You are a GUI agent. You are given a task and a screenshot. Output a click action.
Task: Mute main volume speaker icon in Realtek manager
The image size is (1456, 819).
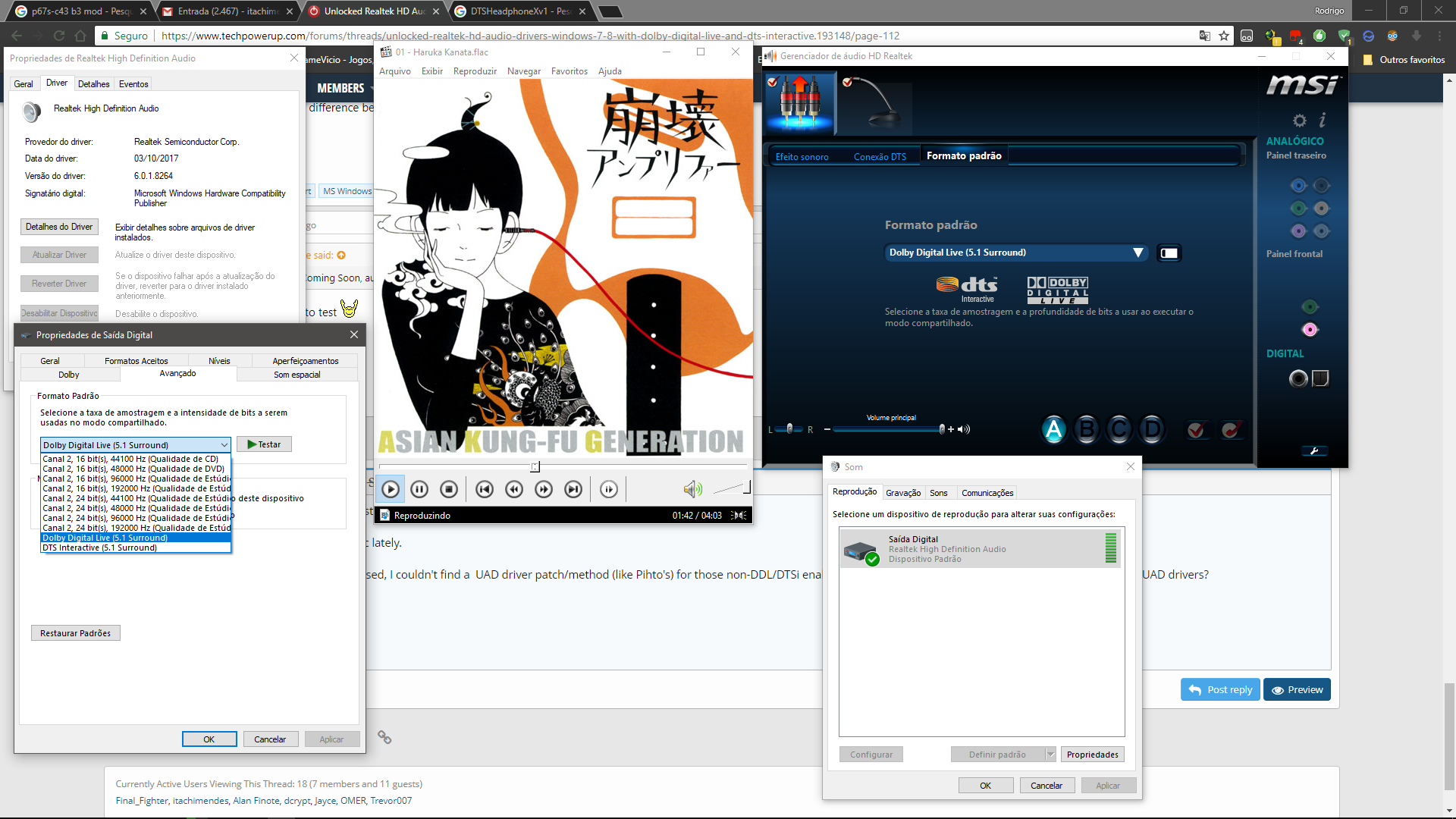coord(964,429)
